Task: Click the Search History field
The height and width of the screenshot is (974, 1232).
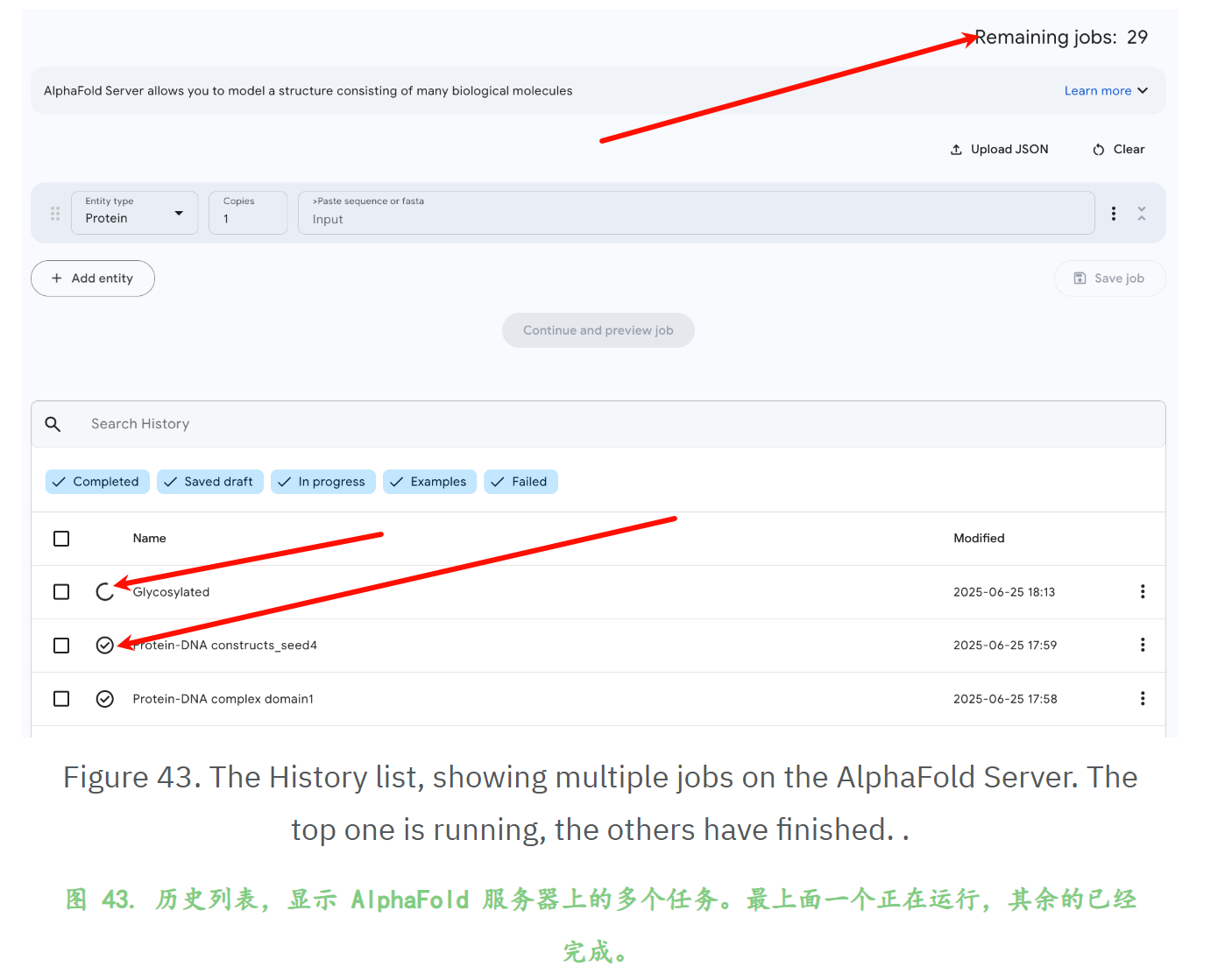Action: point(598,424)
